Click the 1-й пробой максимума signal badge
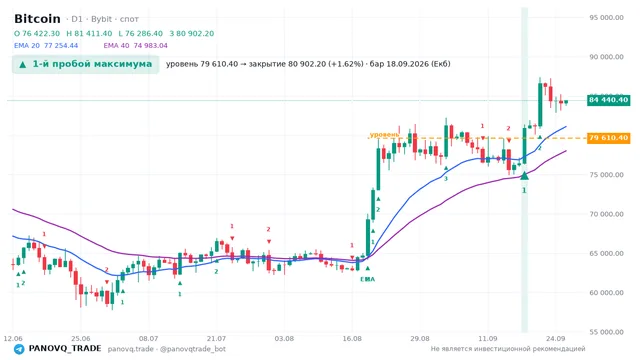This screenshot has width=640, height=360. click(85, 64)
